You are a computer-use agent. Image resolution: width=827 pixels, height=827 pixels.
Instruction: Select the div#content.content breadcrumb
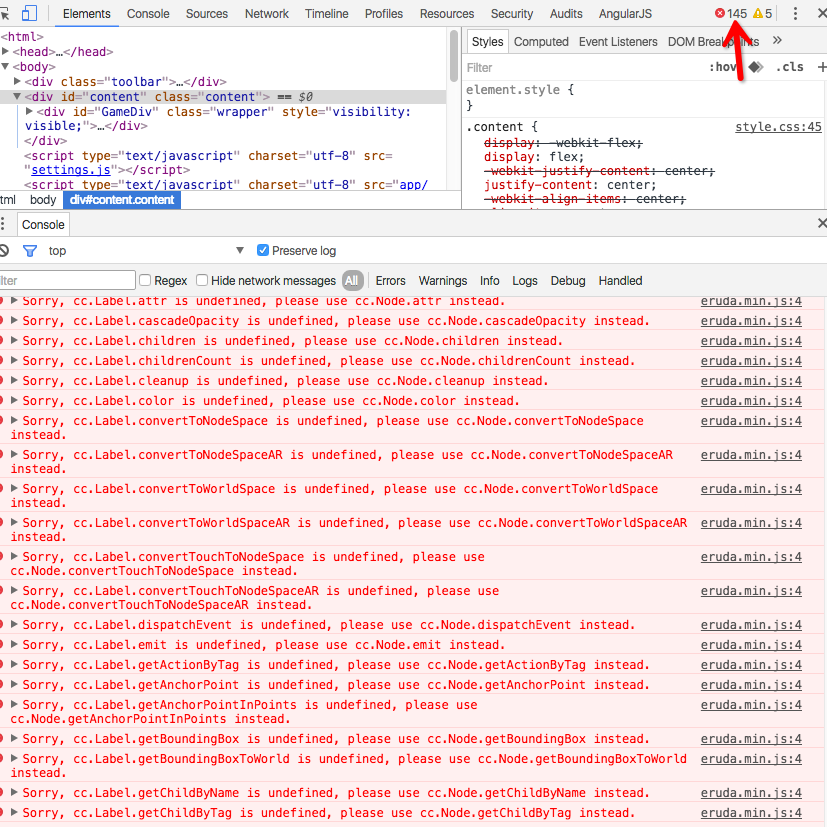[122, 200]
